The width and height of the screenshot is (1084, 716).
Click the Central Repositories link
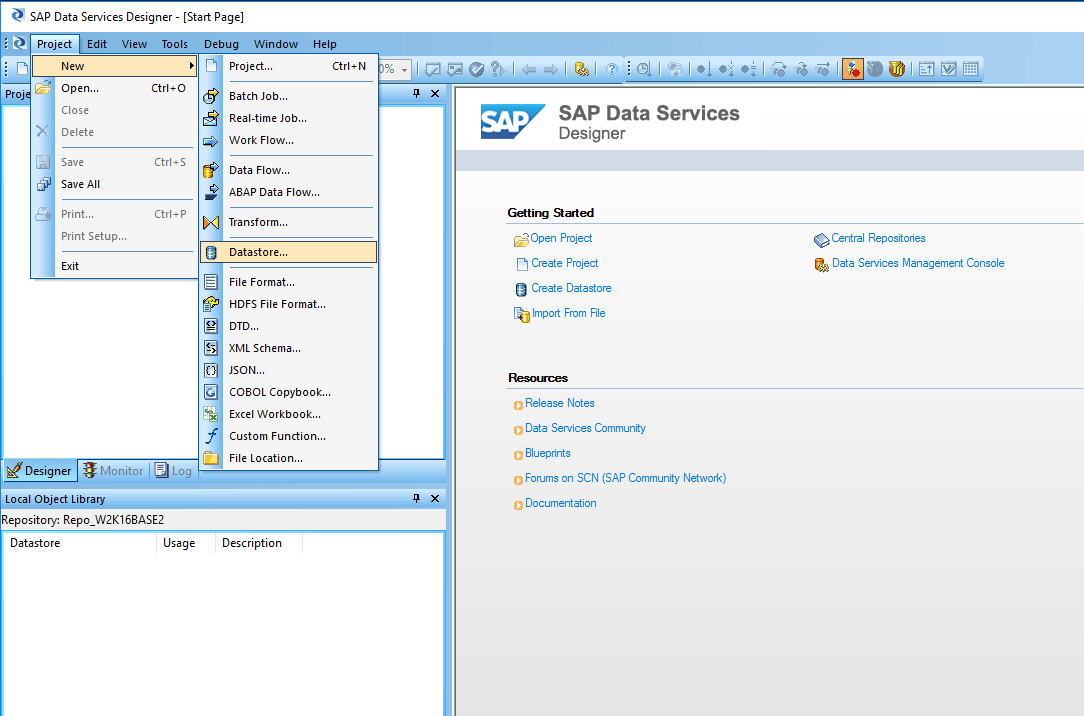(878, 238)
